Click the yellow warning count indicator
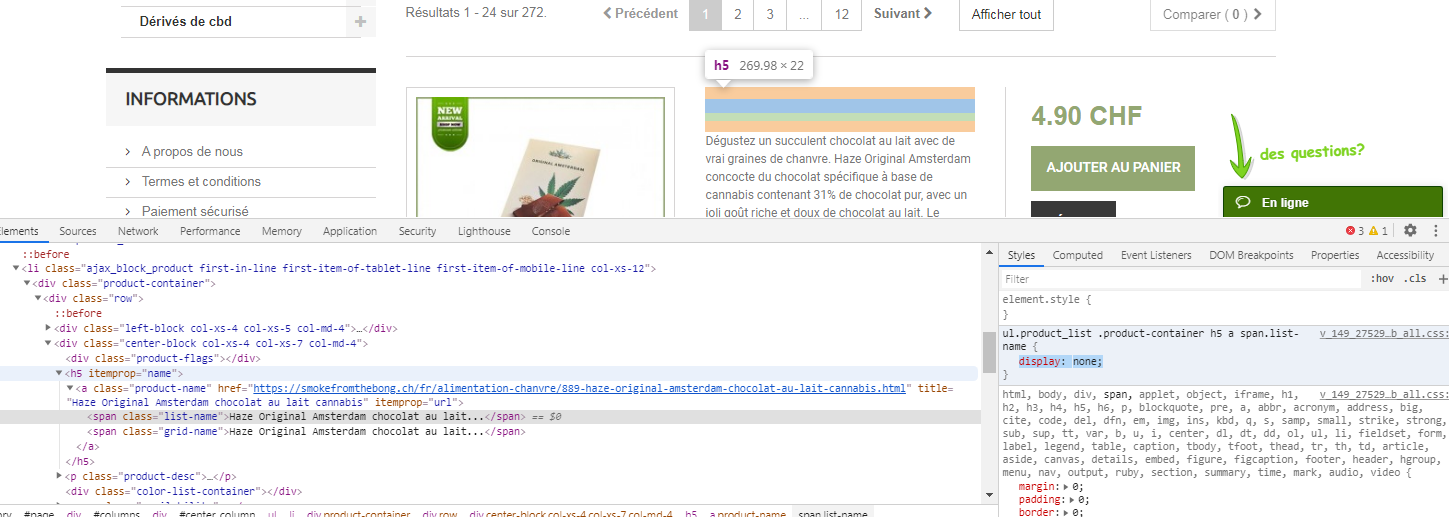The height and width of the screenshot is (517, 1449). [x=1378, y=231]
